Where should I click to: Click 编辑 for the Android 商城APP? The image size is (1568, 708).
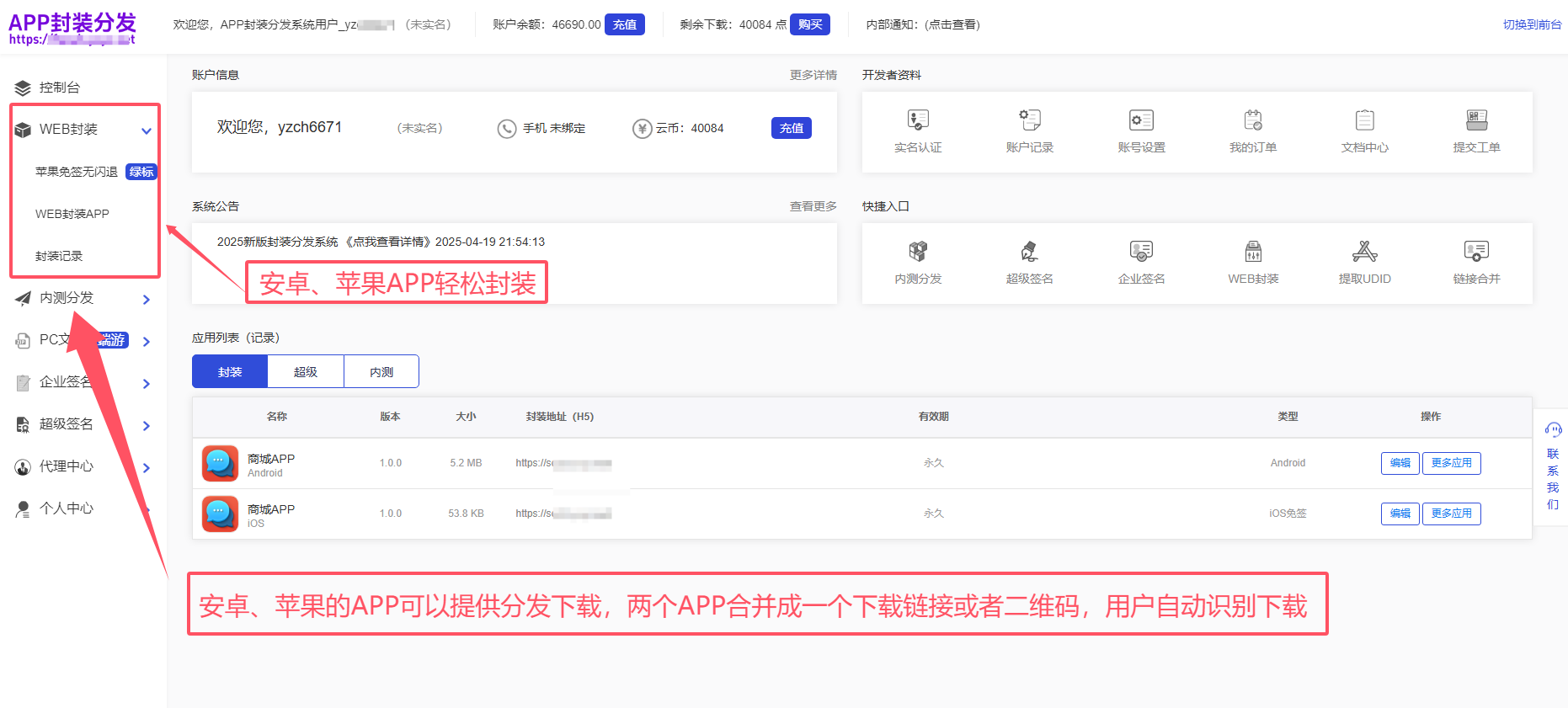point(1400,463)
